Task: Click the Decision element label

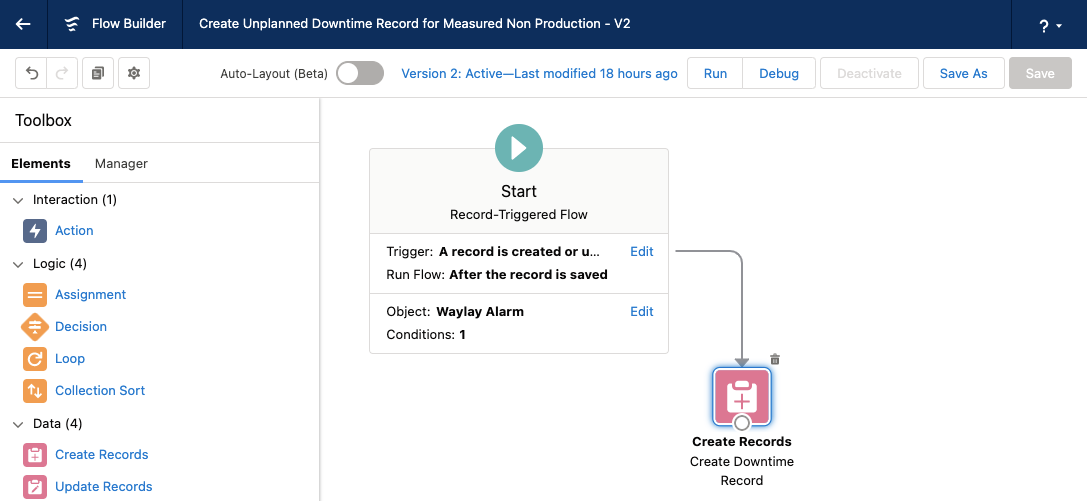Action: 81,326
